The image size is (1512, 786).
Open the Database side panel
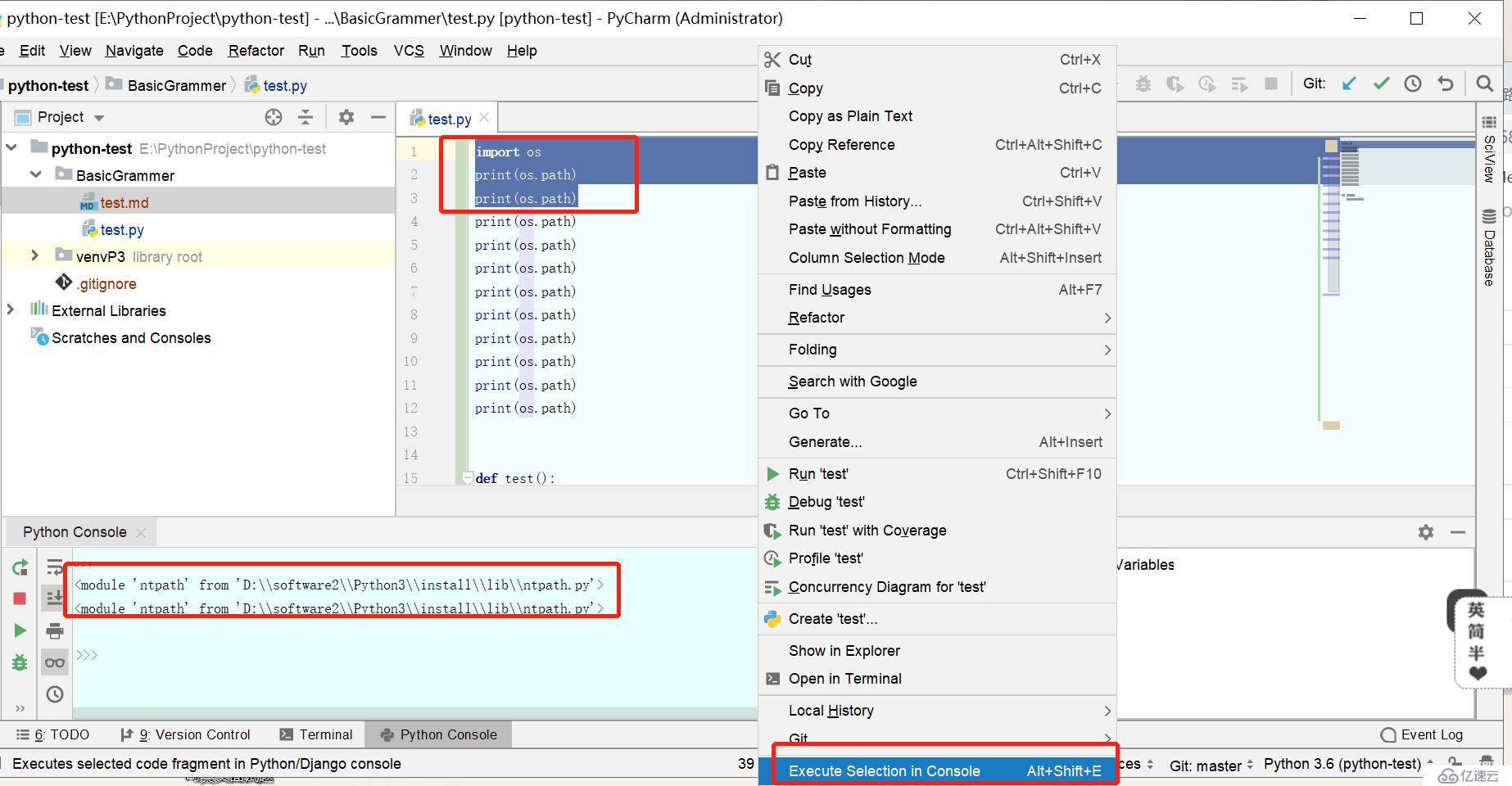click(x=1489, y=248)
